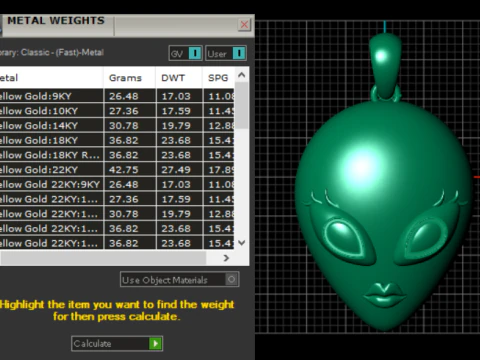The width and height of the screenshot is (480, 360).
Task: Click the Calculate button
Action: [117, 343]
